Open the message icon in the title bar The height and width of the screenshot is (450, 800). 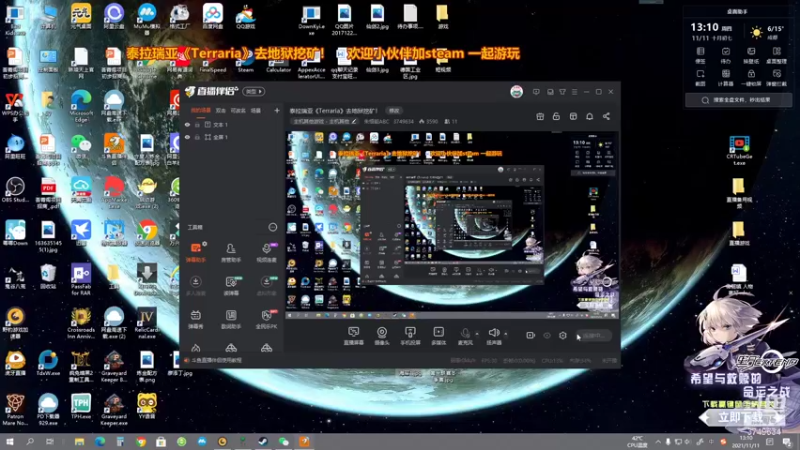click(536, 92)
